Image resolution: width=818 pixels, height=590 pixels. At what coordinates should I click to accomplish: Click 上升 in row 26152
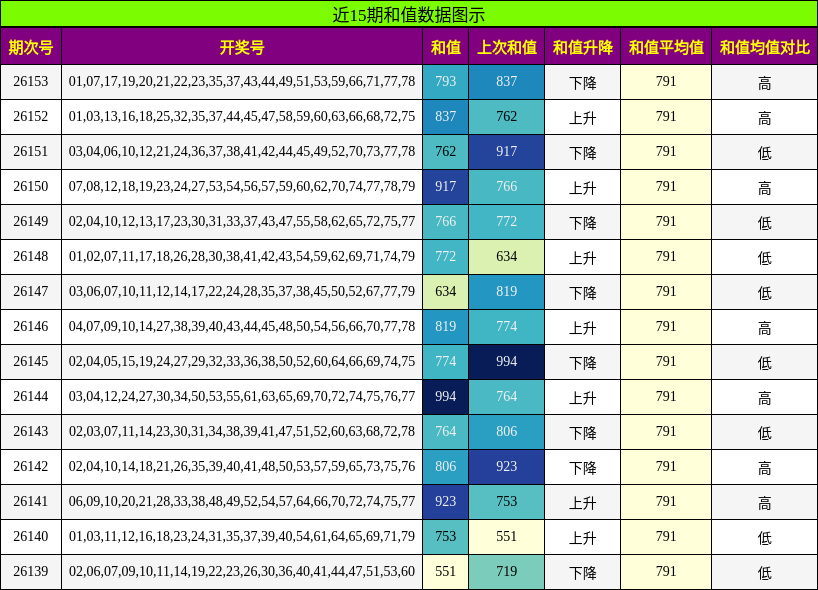(x=583, y=117)
